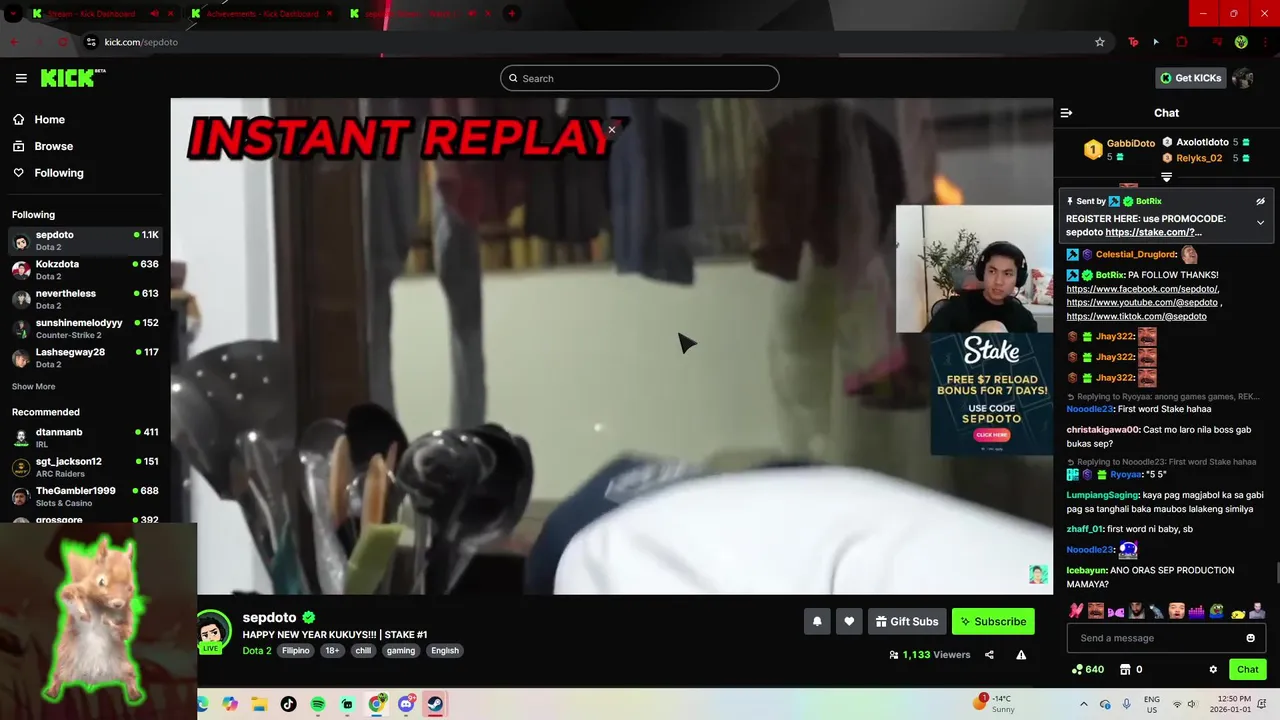Open the emoji picker in chat input
Screen dimensions: 1280x720
click(x=1250, y=638)
